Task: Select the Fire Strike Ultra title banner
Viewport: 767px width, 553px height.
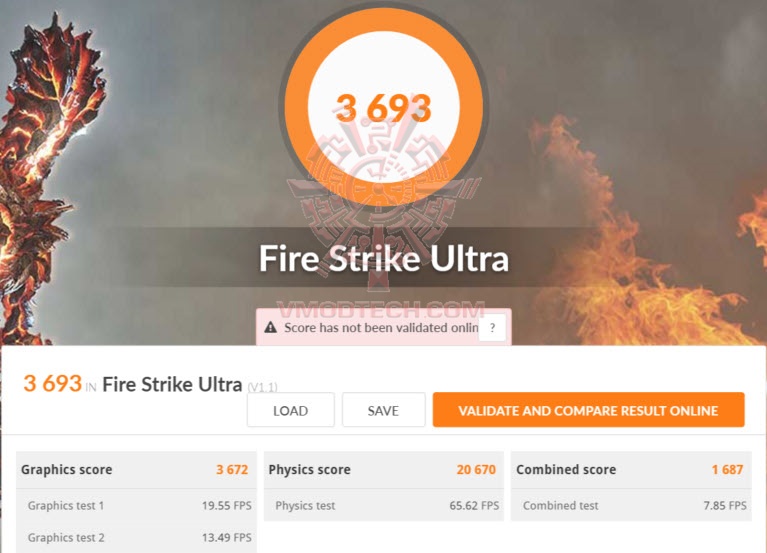Action: (x=384, y=258)
